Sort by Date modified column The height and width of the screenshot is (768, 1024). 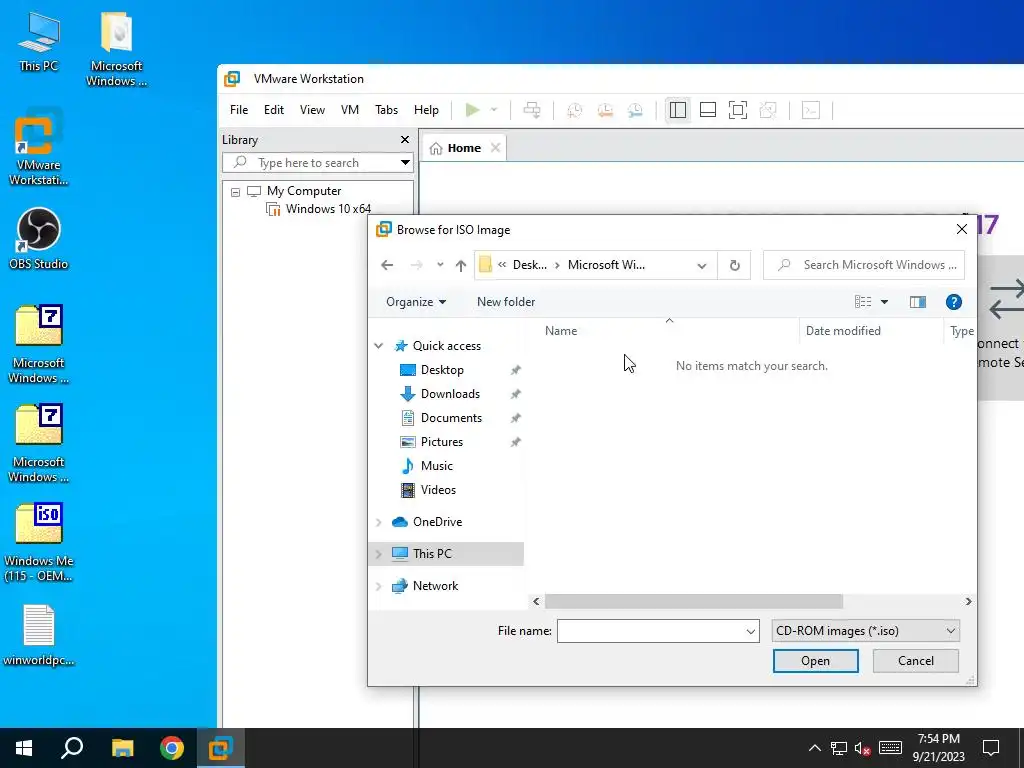[843, 331]
